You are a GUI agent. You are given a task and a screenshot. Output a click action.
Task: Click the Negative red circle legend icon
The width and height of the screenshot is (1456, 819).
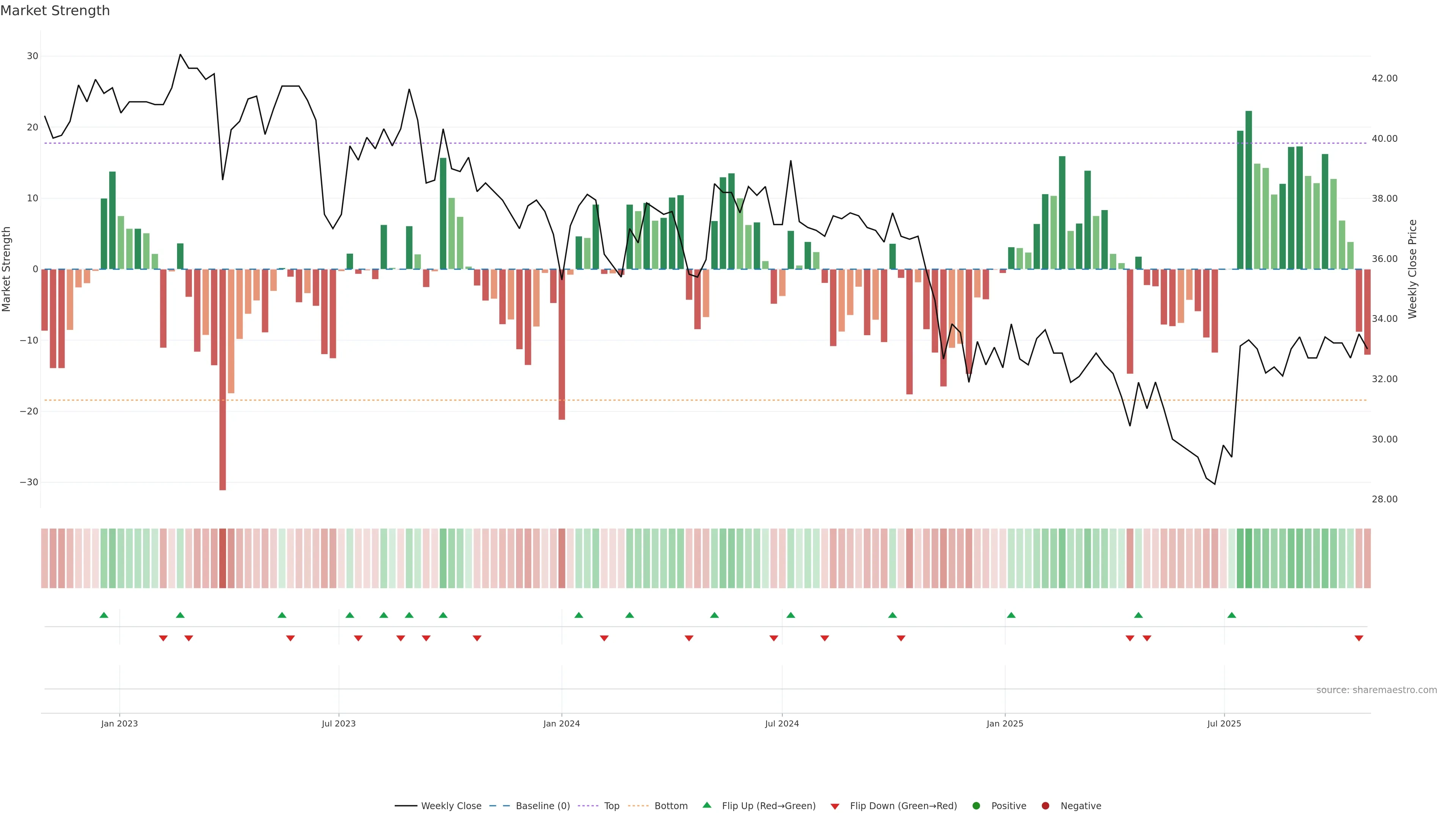(x=1045, y=806)
